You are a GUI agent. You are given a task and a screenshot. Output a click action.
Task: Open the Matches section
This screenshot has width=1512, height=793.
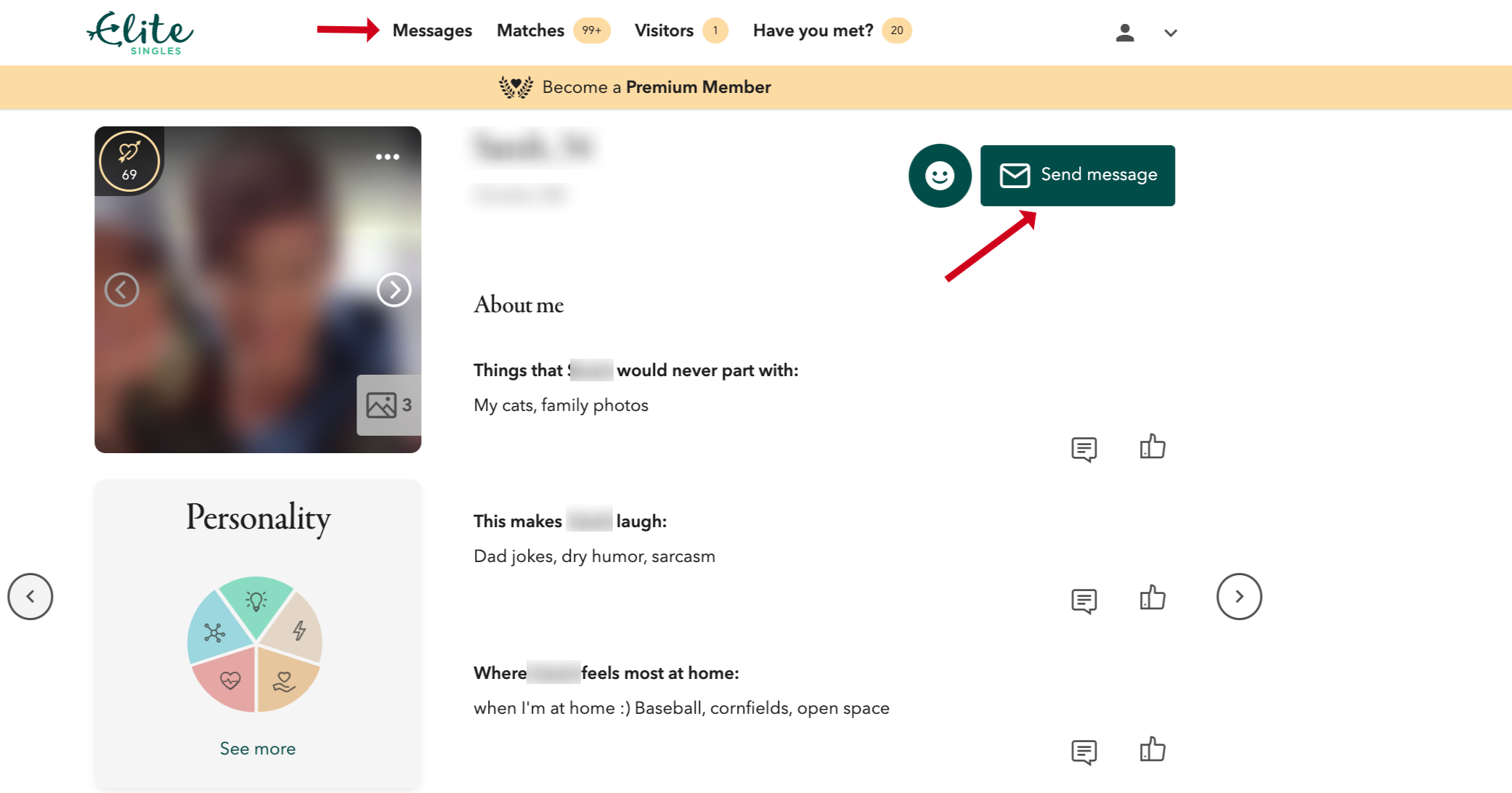tap(530, 30)
